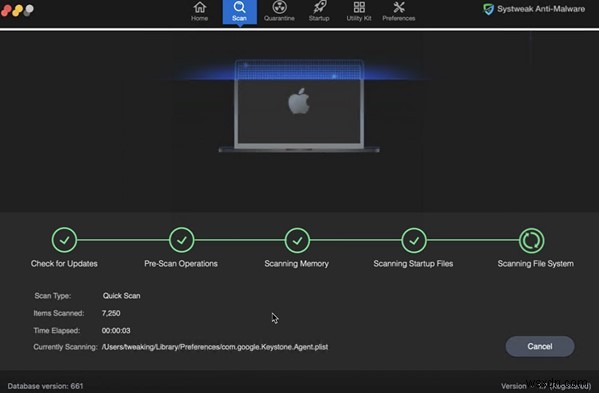The height and width of the screenshot is (393, 599).
Task: Open the Home tab
Action: pos(199,11)
